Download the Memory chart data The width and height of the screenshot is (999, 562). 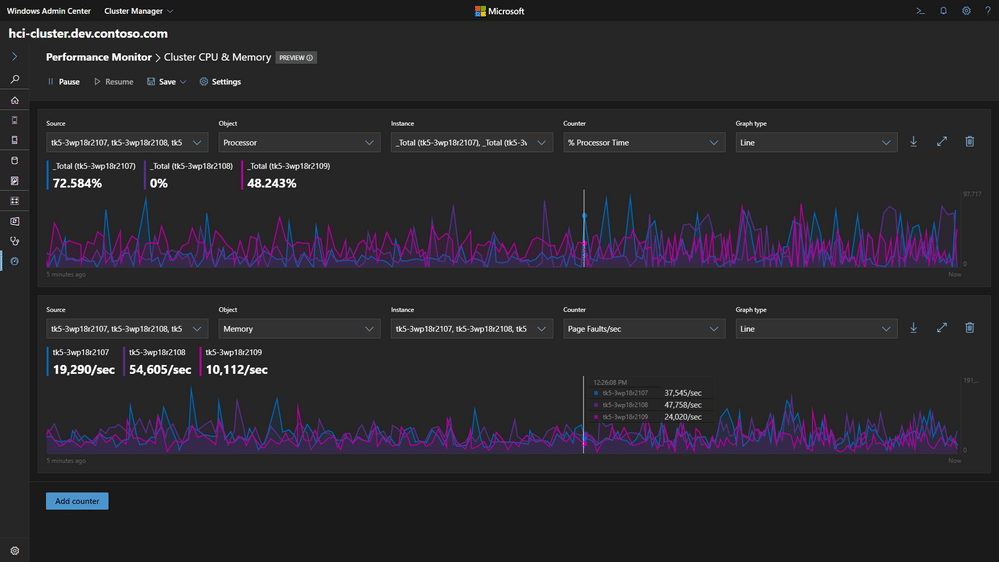(x=913, y=328)
